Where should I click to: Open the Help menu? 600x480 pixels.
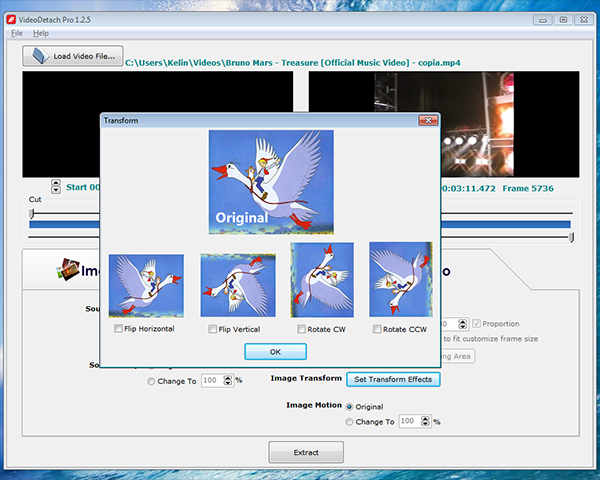pos(40,33)
